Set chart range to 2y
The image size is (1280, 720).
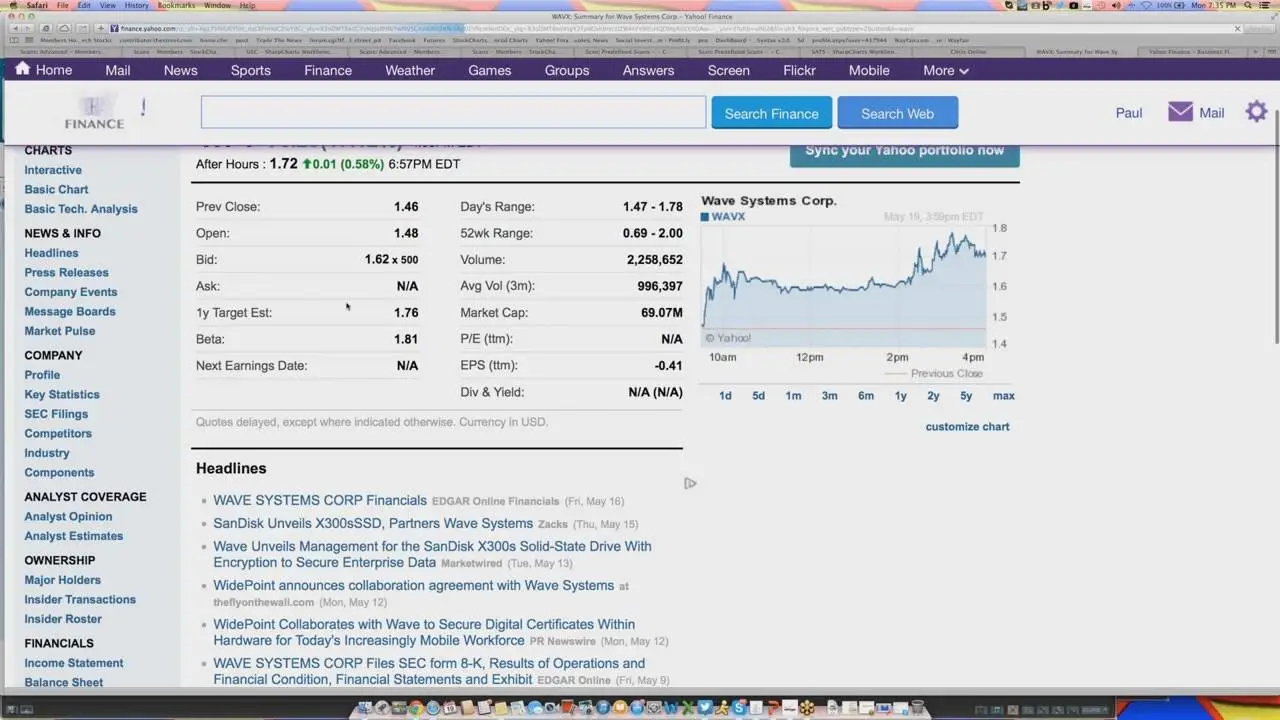(933, 396)
